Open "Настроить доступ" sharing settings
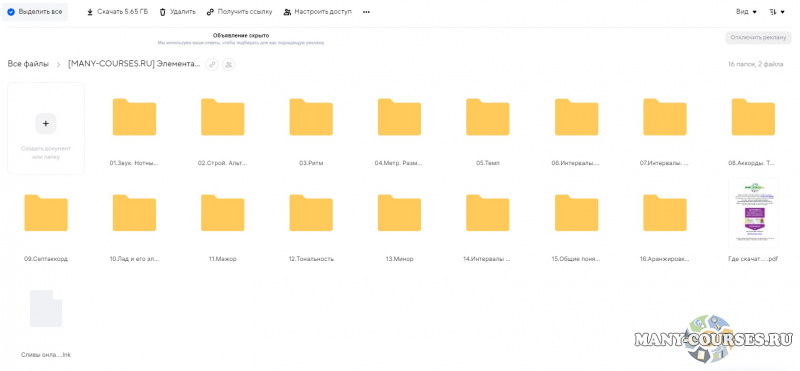 coord(317,12)
